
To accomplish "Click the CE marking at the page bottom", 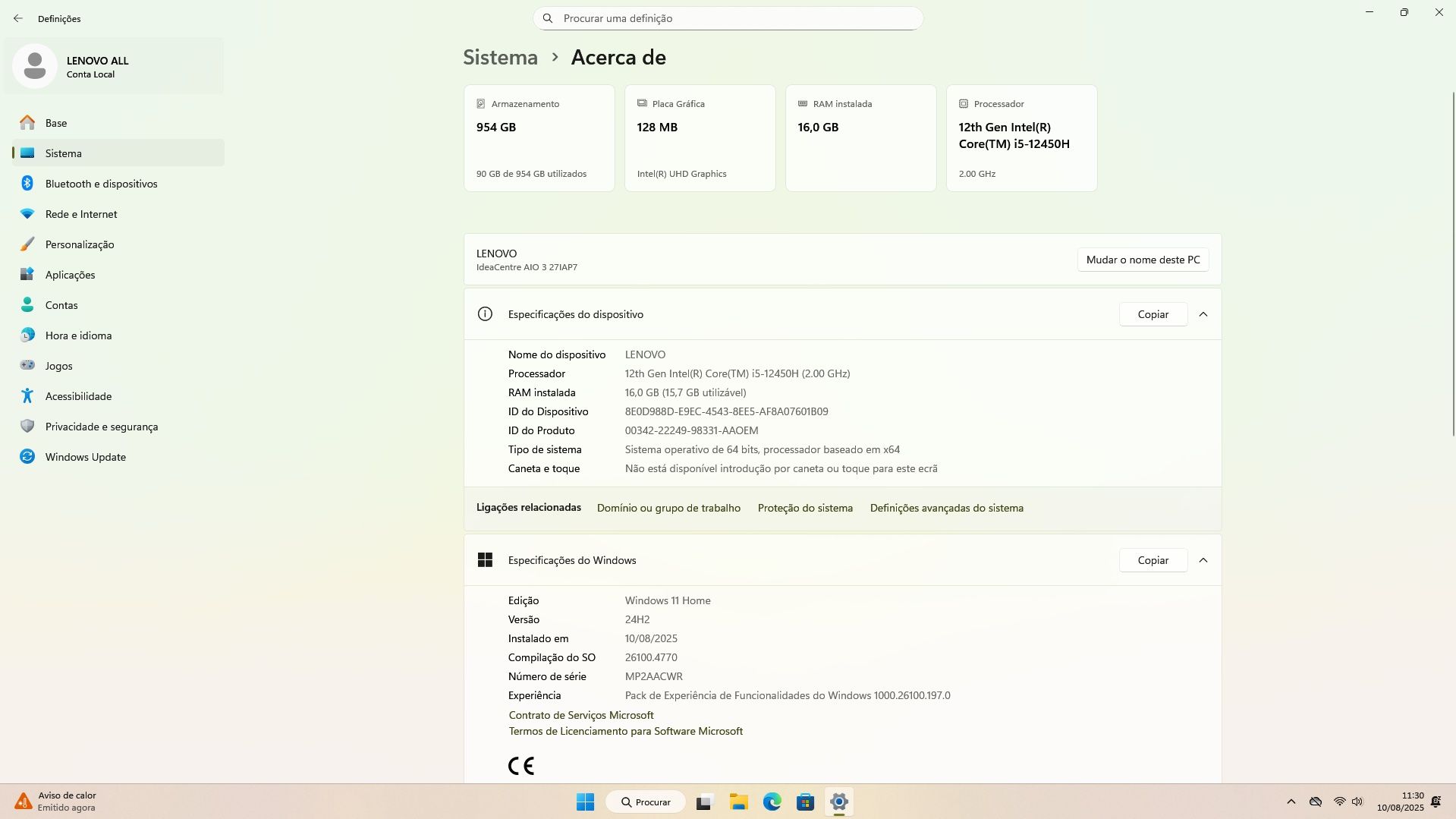I will 521,766.
